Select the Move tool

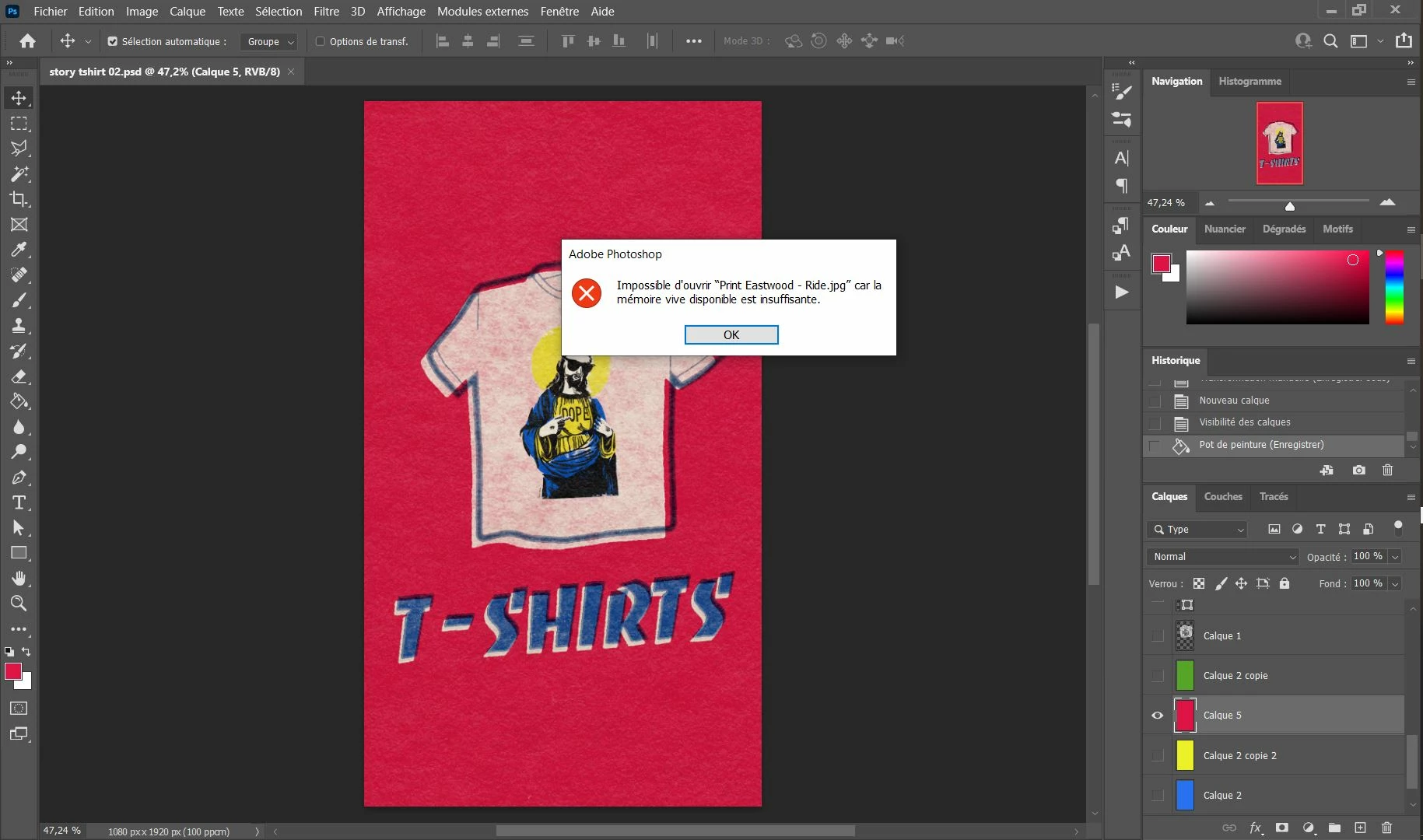point(19,98)
